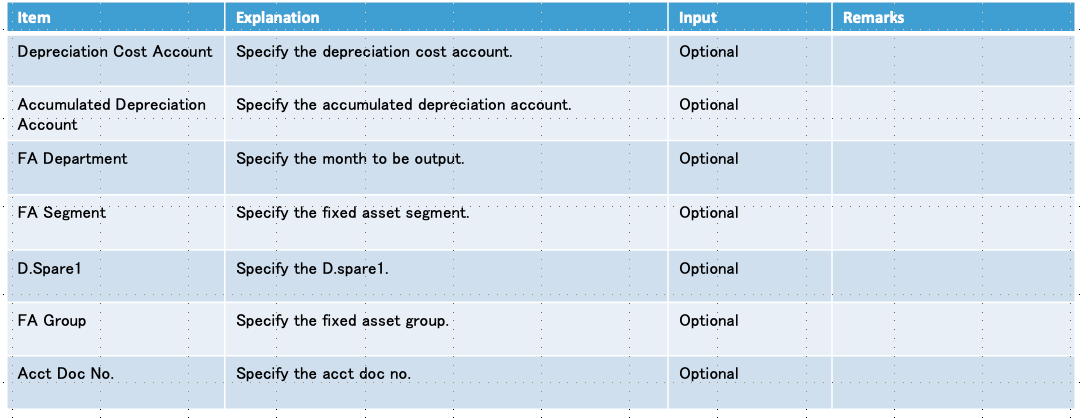This screenshot has width=1088, height=418.
Task: Select the FA Group item cell
Action: click(x=117, y=328)
